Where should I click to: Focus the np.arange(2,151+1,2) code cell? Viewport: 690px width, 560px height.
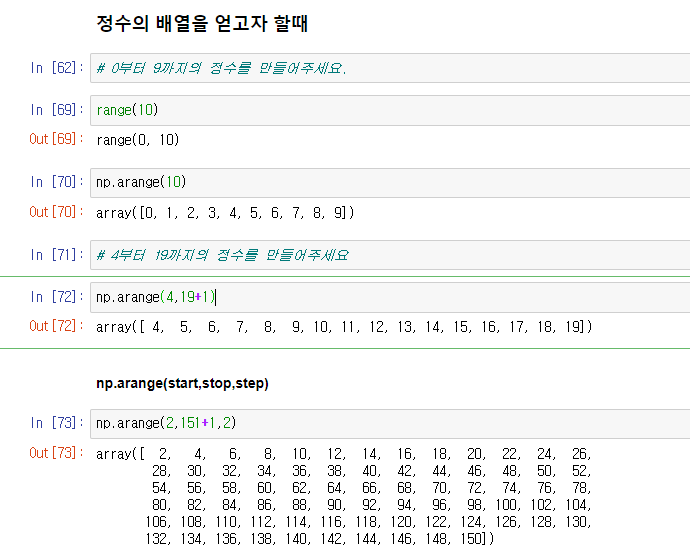click(390, 424)
